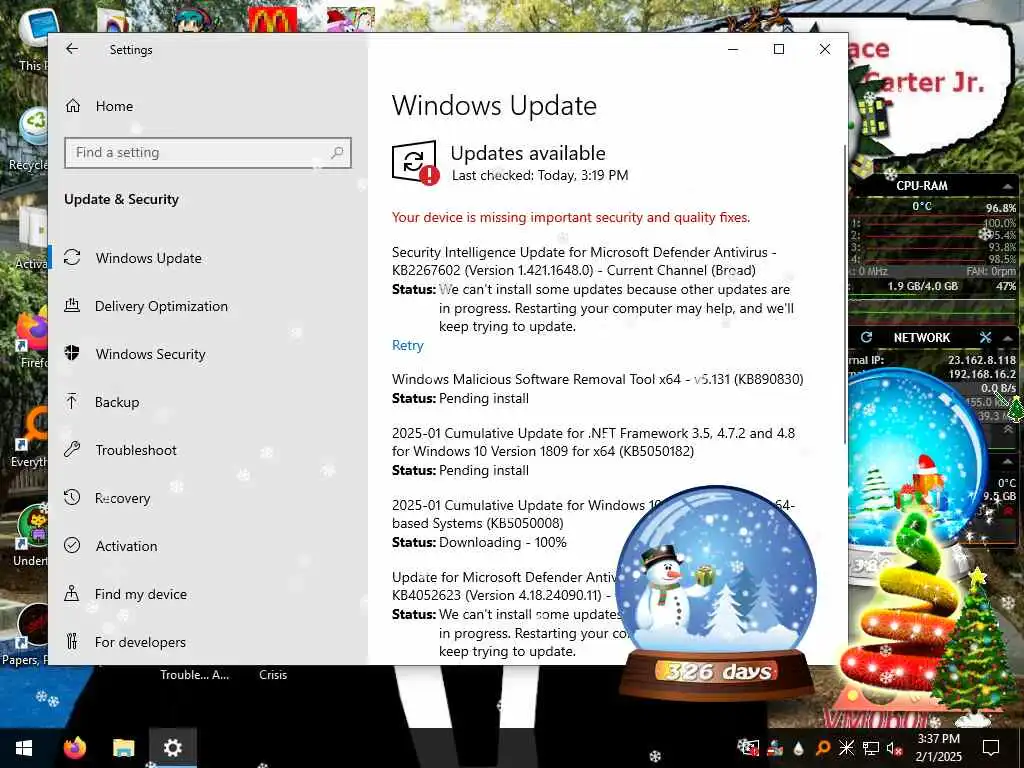This screenshot has width=1024, height=768.
Task: Click the 'Crisis' desktop icon label
Action: coord(273,675)
